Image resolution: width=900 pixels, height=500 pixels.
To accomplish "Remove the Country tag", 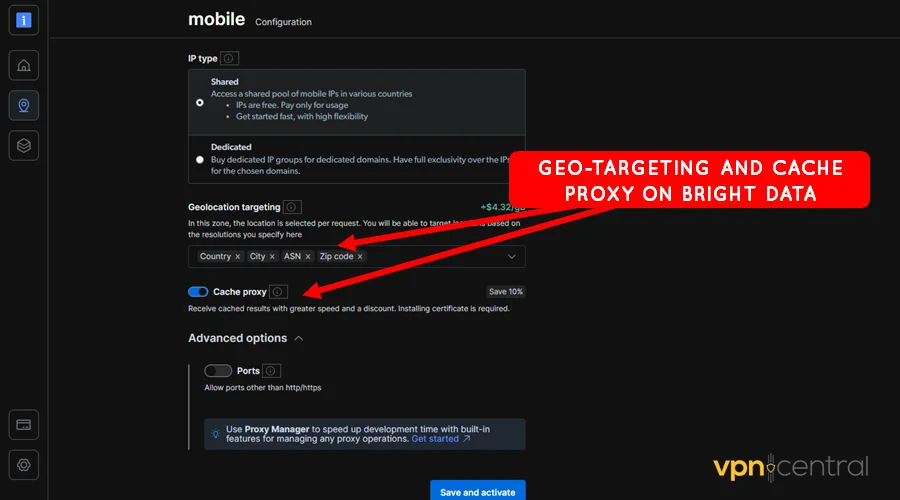I will [238, 257].
